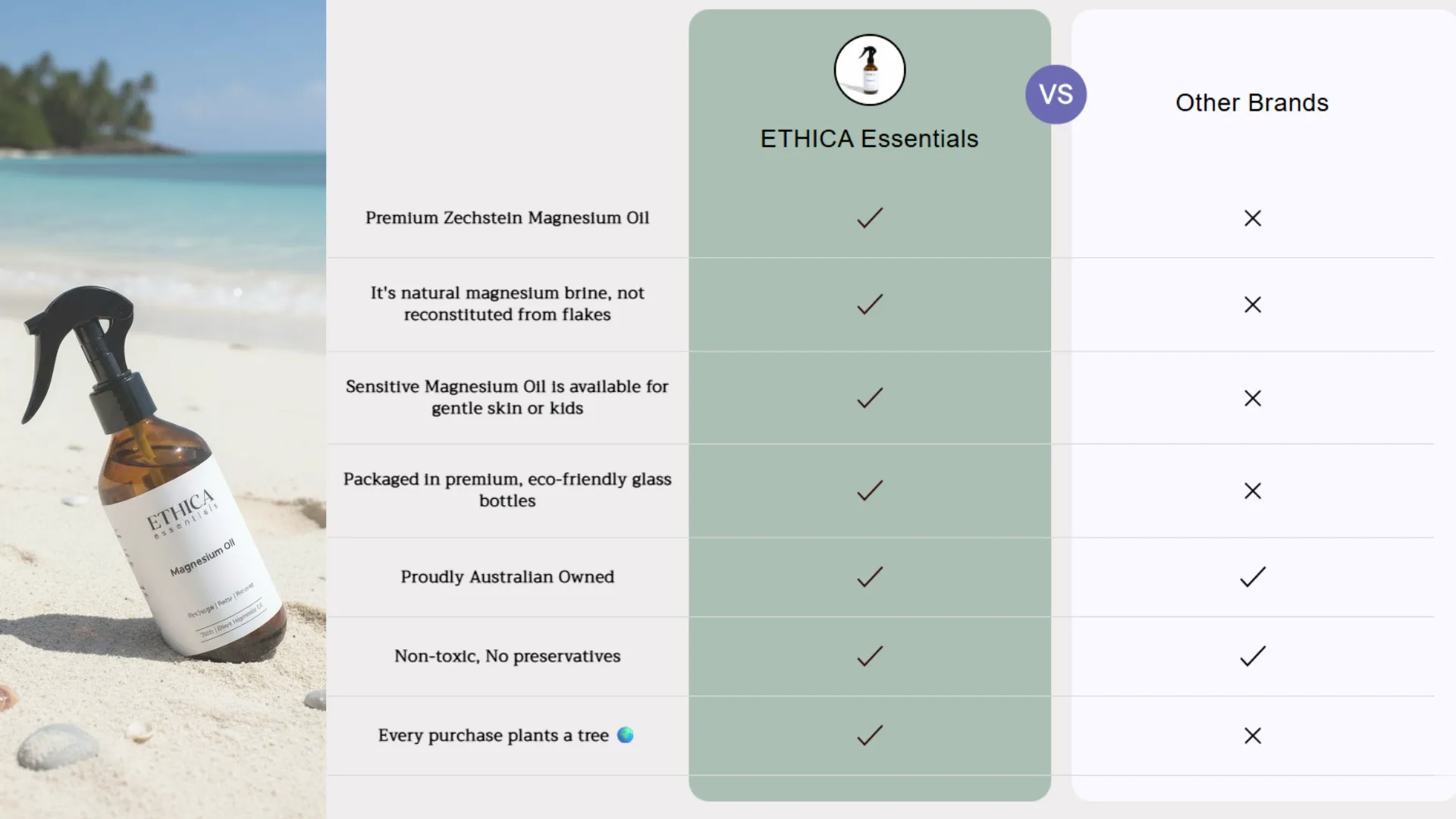Click the ETHICA Essentials column heading
1456x819 pixels.
[x=869, y=139]
